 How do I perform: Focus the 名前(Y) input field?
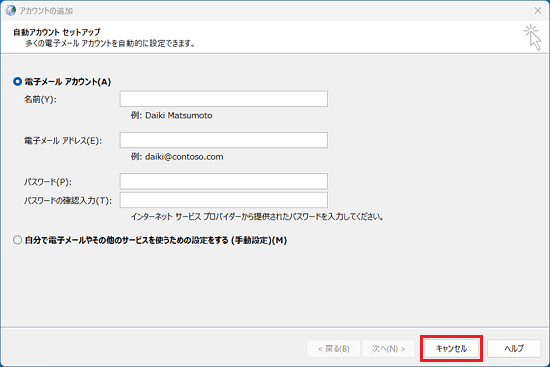[224, 99]
